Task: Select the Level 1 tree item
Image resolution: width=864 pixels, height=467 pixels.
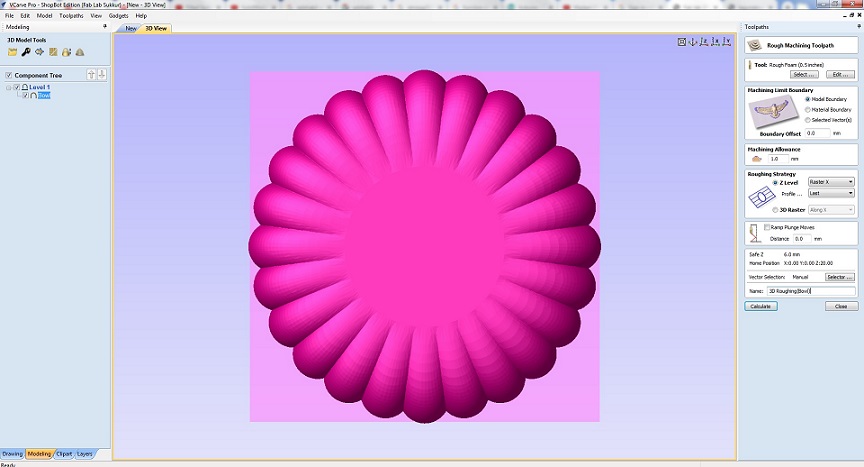Action: [40, 87]
